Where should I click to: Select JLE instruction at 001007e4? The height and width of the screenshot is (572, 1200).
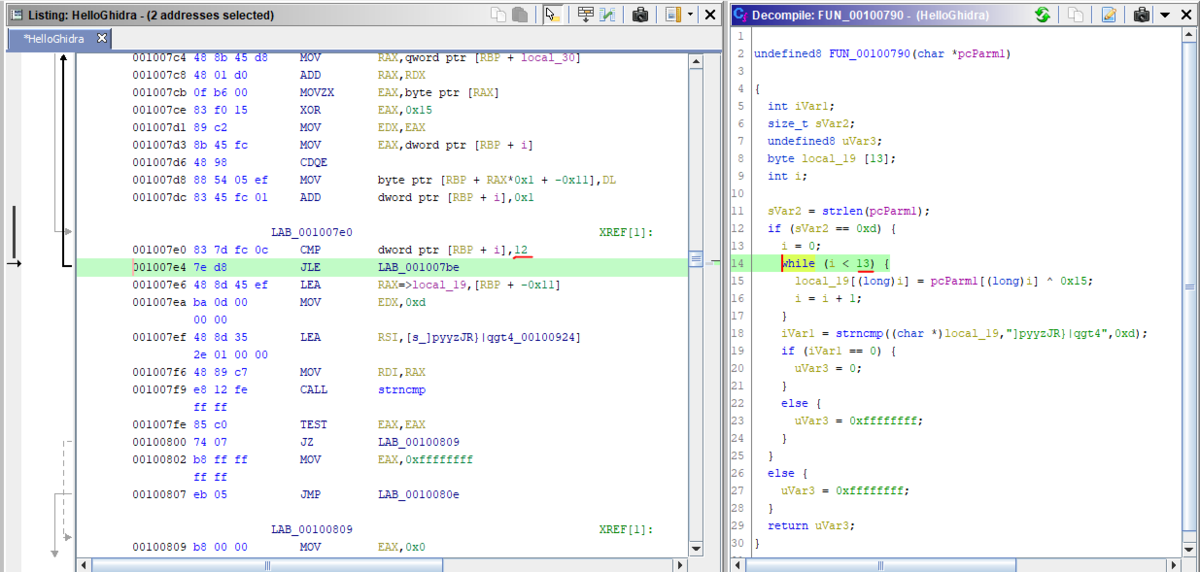point(383,267)
